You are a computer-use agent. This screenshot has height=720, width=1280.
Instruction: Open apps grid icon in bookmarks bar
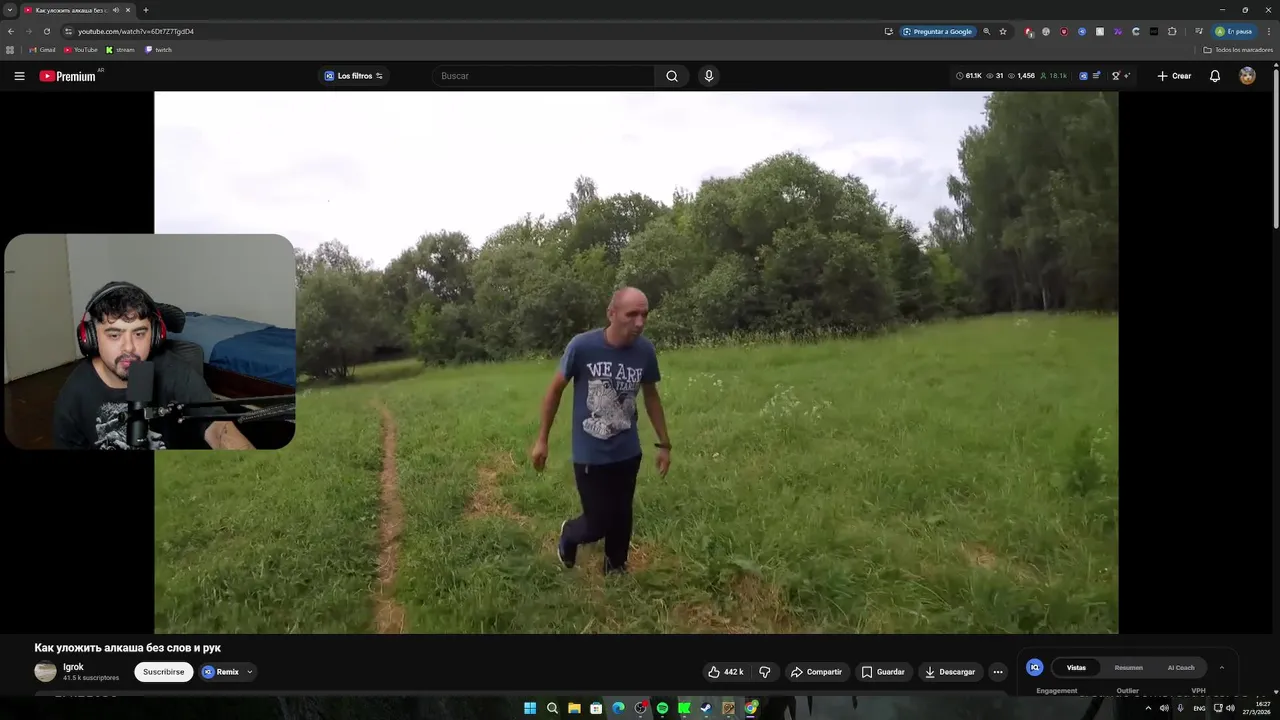tap(10, 50)
